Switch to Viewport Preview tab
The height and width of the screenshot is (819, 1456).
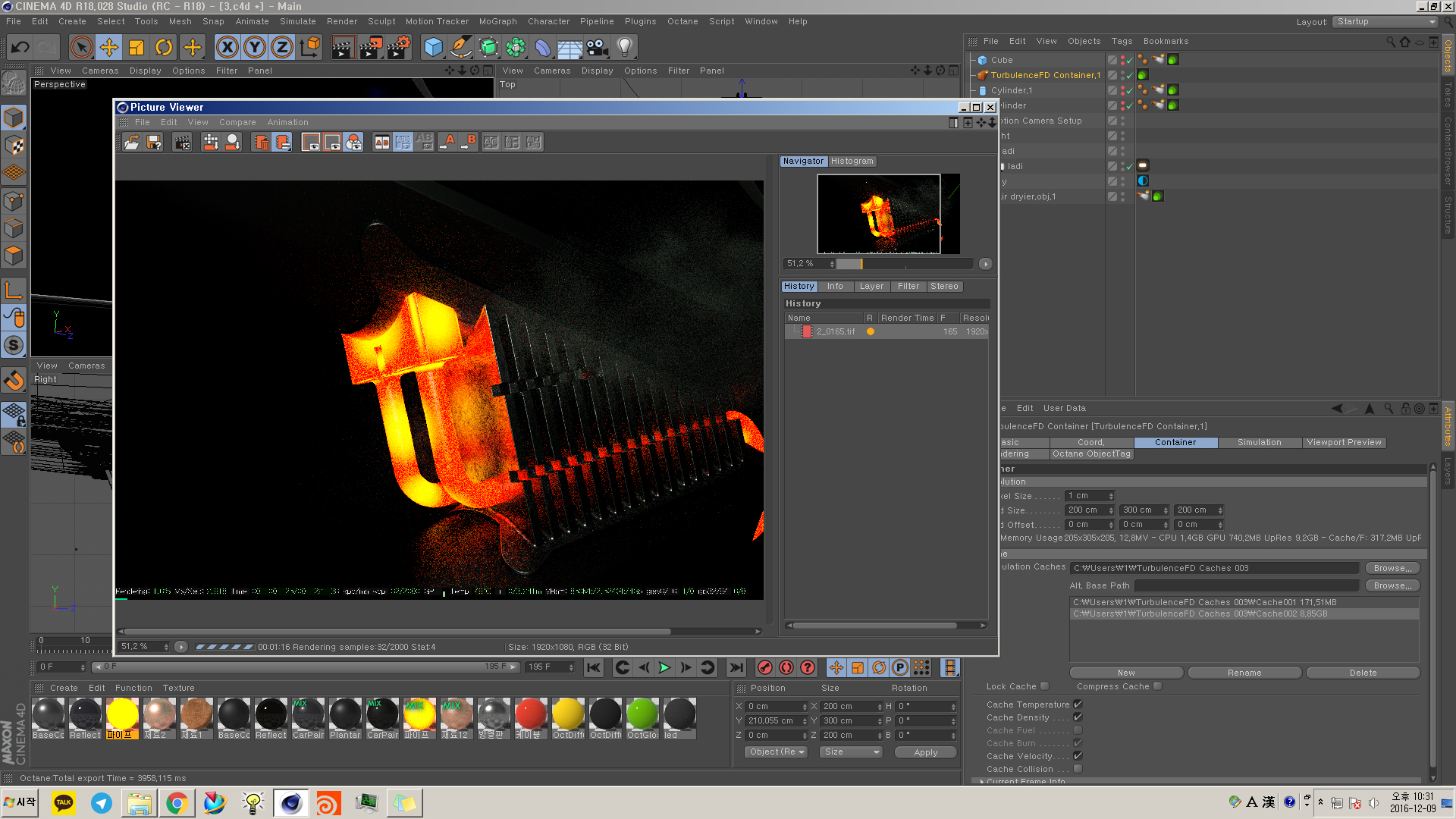pyautogui.click(x=1344, y=443)
